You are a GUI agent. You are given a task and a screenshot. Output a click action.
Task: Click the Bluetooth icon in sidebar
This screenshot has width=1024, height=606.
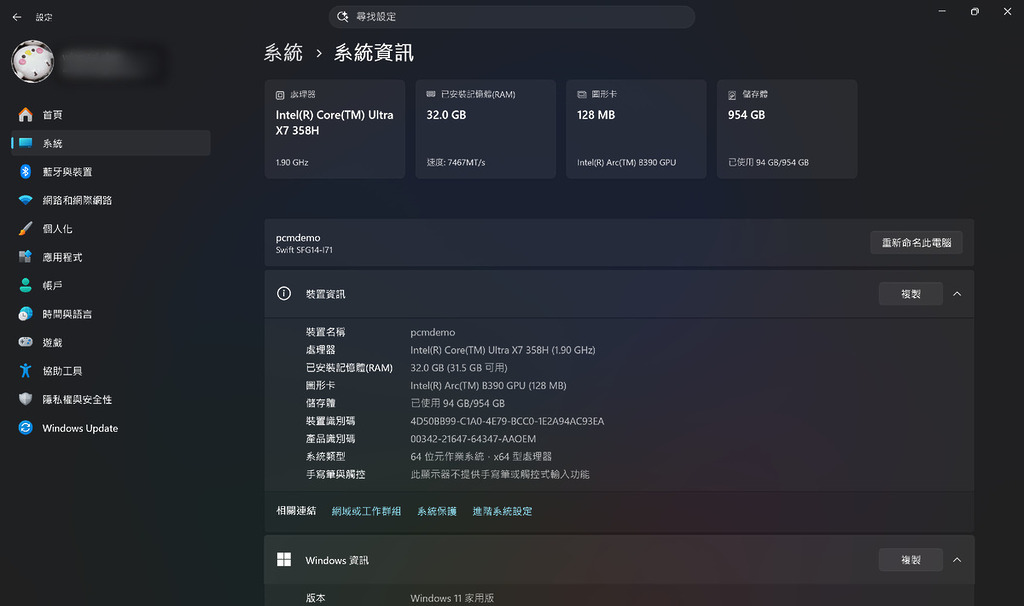pyautogui.click(x=25, y=171)
